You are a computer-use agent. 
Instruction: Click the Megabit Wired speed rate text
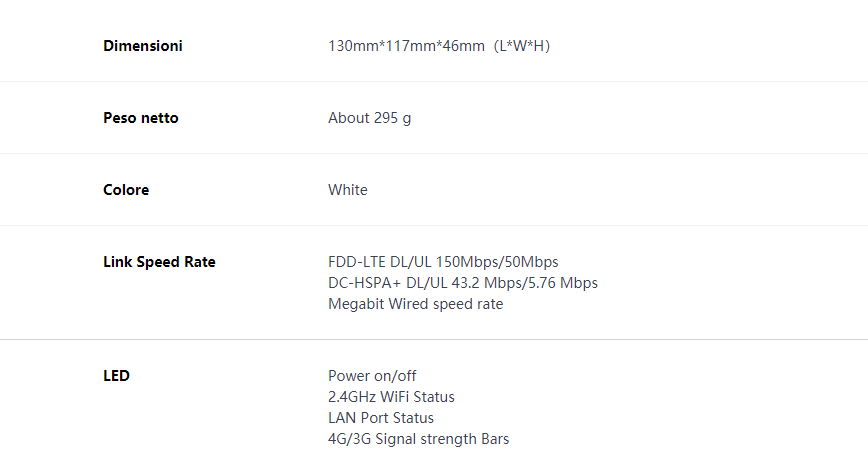[x=416, y=304]
